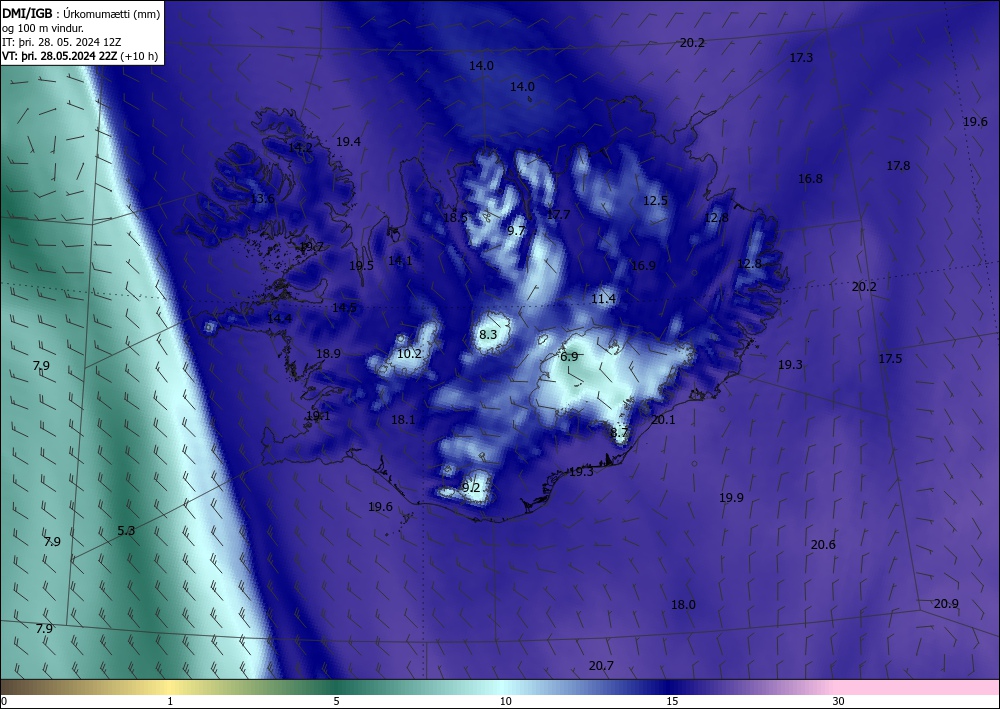The image size is (1000, 709).
Task: Click the map value 18.0
Action: tap(684, 604)
